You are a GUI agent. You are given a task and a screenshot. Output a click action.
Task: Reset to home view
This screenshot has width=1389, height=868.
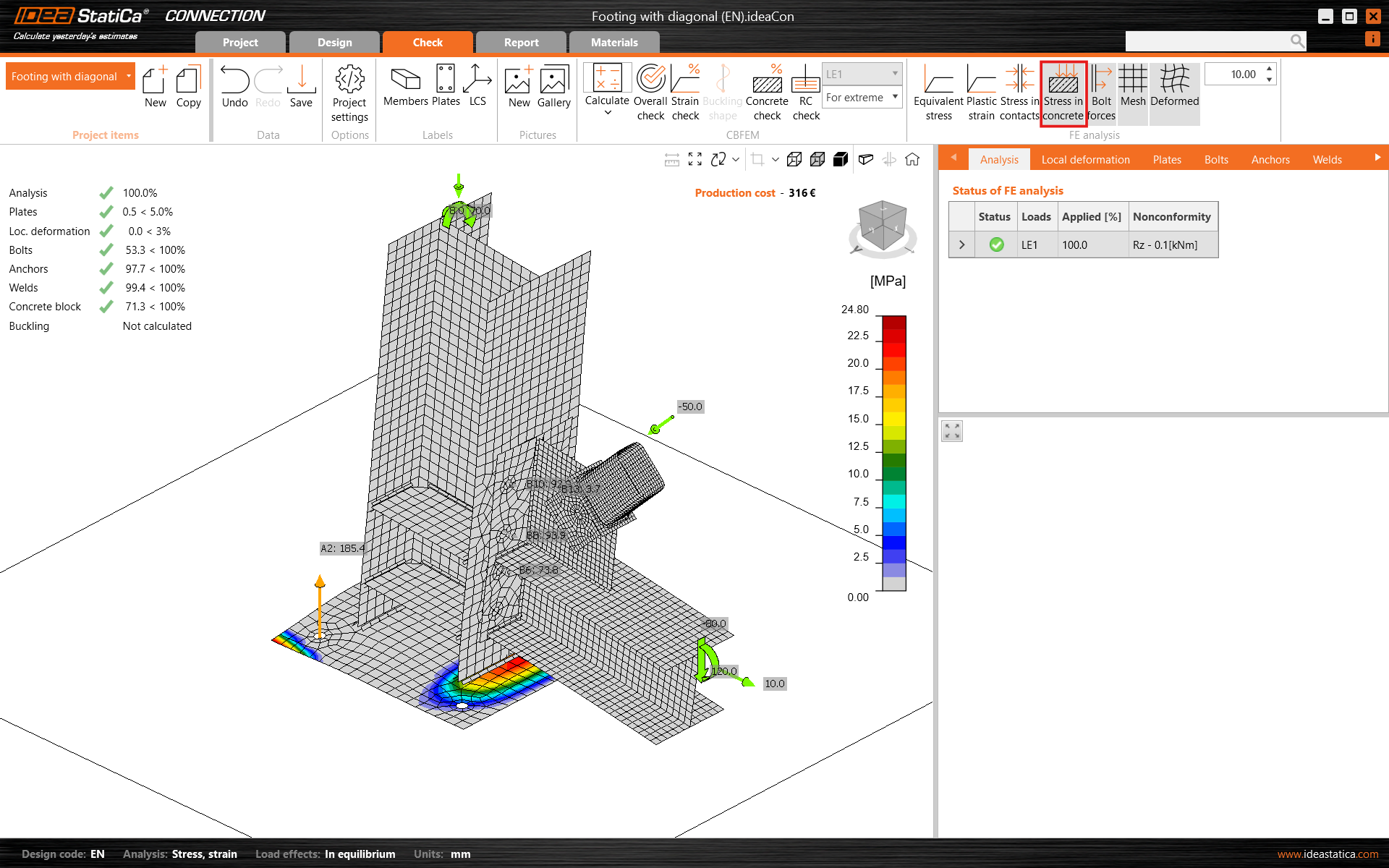click(912, 159)
